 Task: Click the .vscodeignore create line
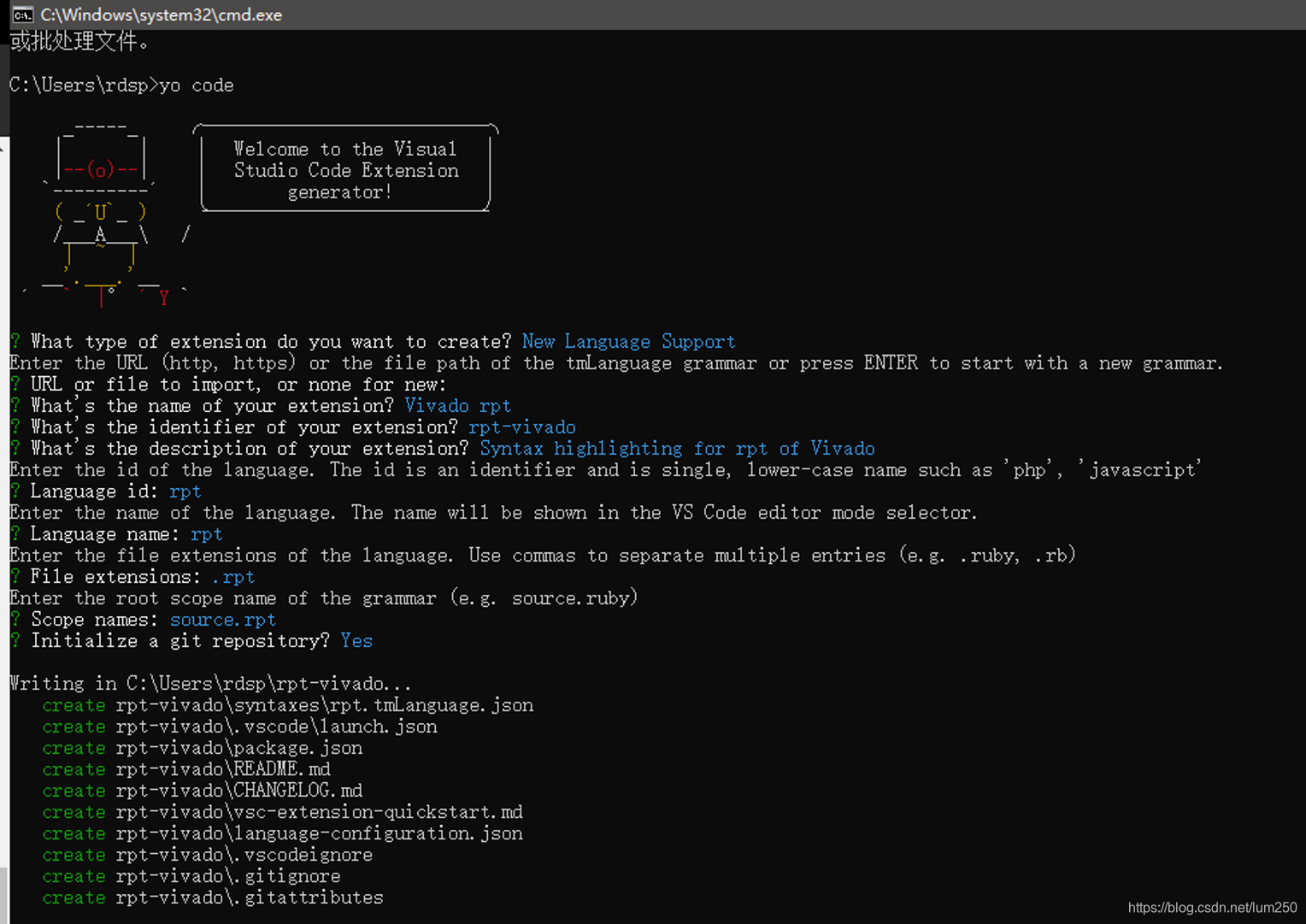click(208, 855)
